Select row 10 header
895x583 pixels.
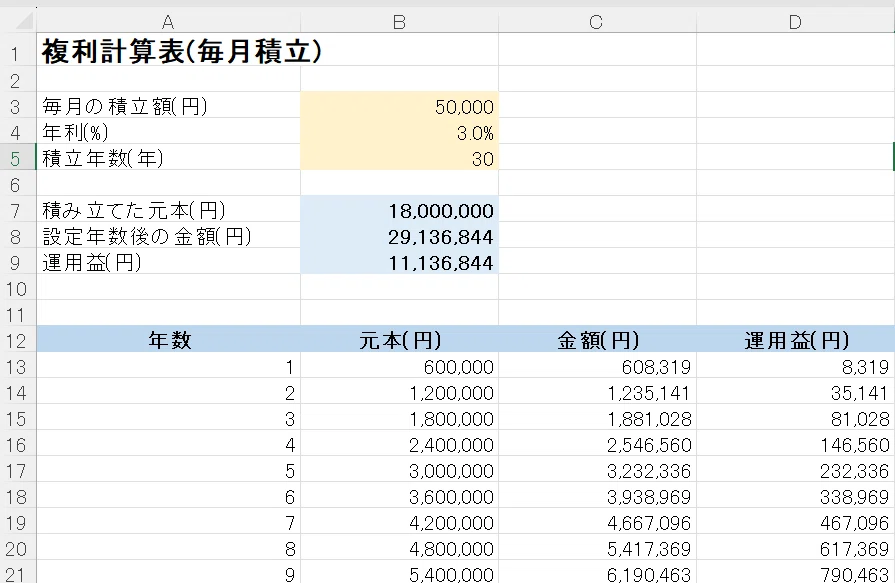17,288
